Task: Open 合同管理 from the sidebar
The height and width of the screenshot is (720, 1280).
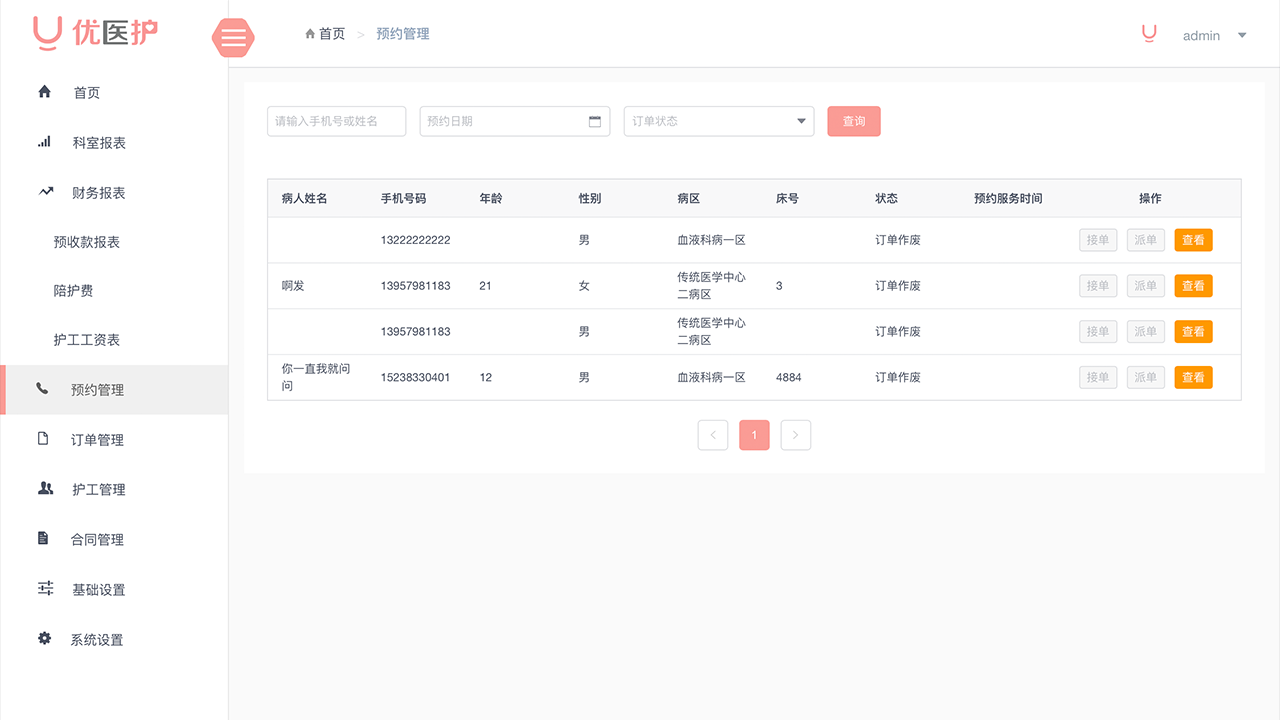Action: coord(97,539)
